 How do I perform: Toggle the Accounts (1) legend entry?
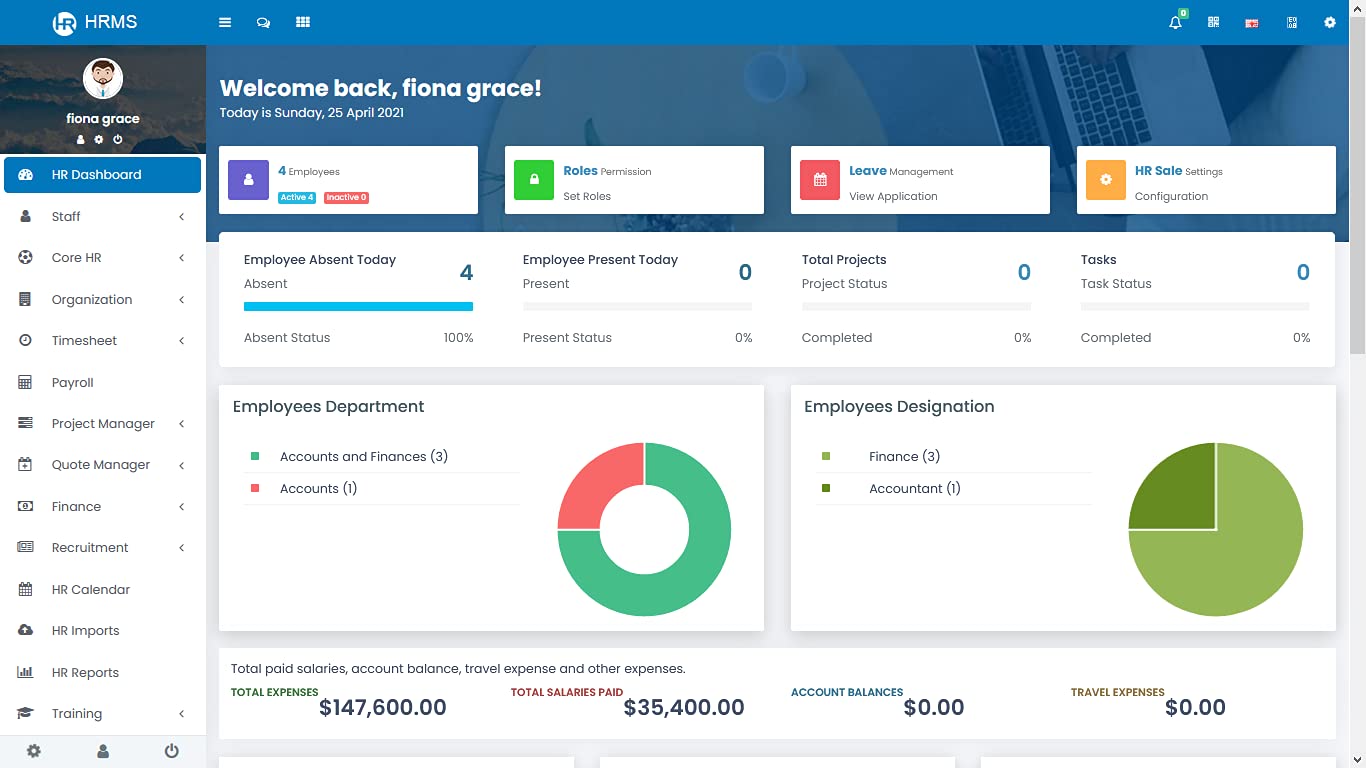pos(318,488)
